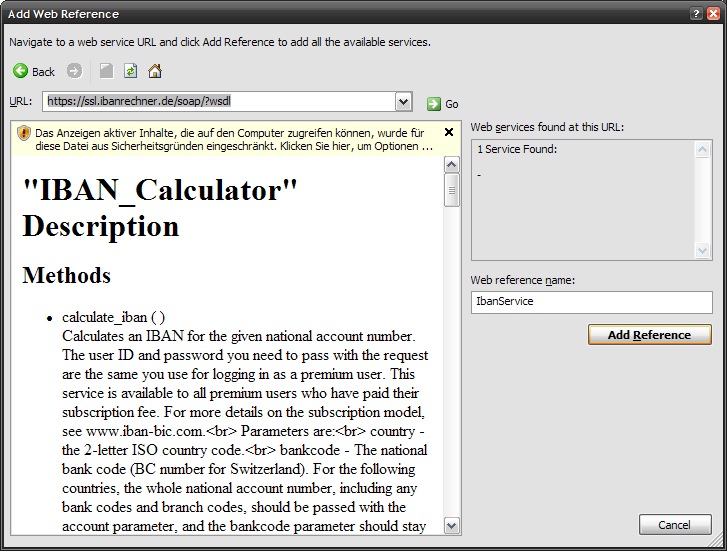727x551 pixels.
Task: Expand the URL history dropdown arrow
Action: tap(402, 101)
